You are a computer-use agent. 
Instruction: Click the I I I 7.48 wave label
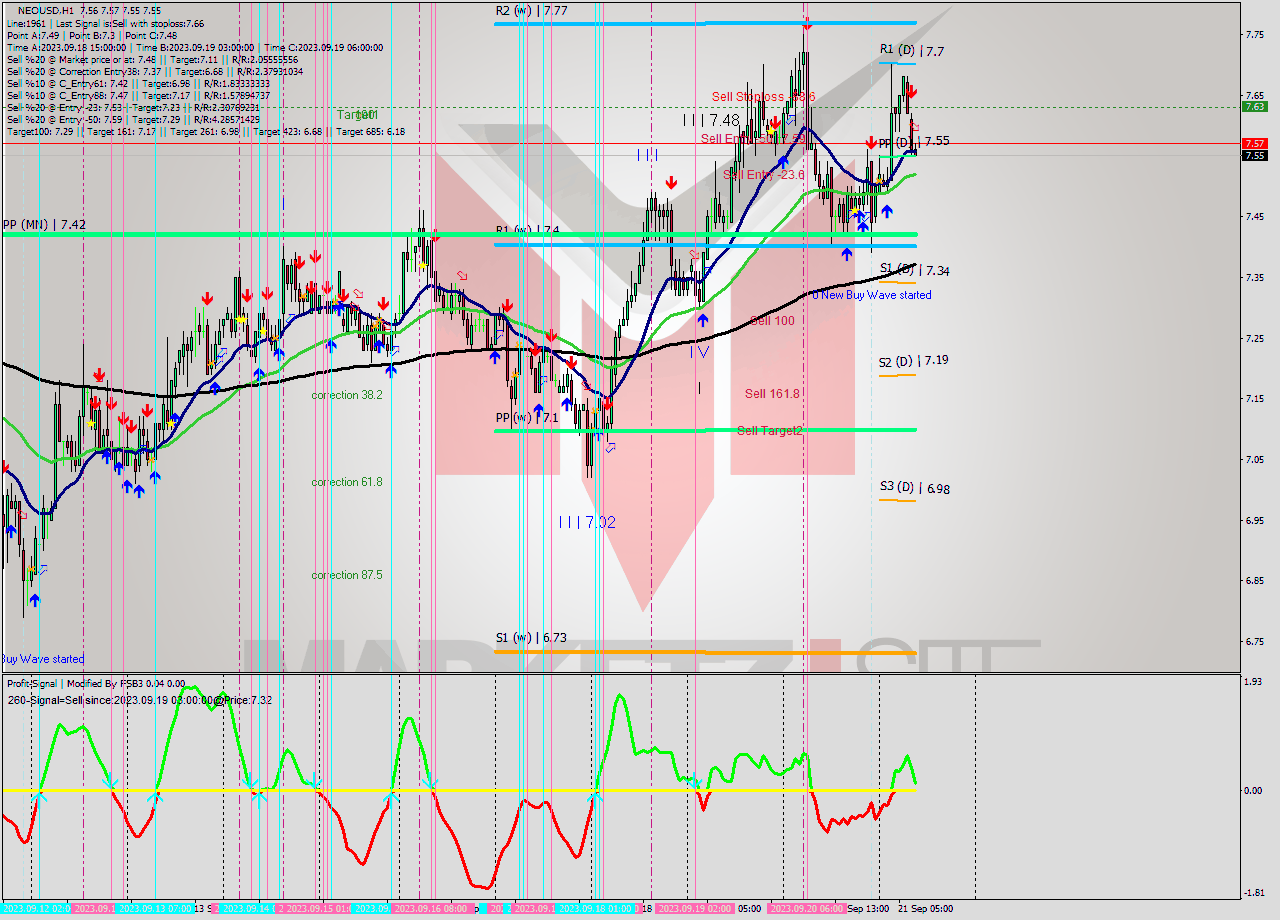(711, 120)
